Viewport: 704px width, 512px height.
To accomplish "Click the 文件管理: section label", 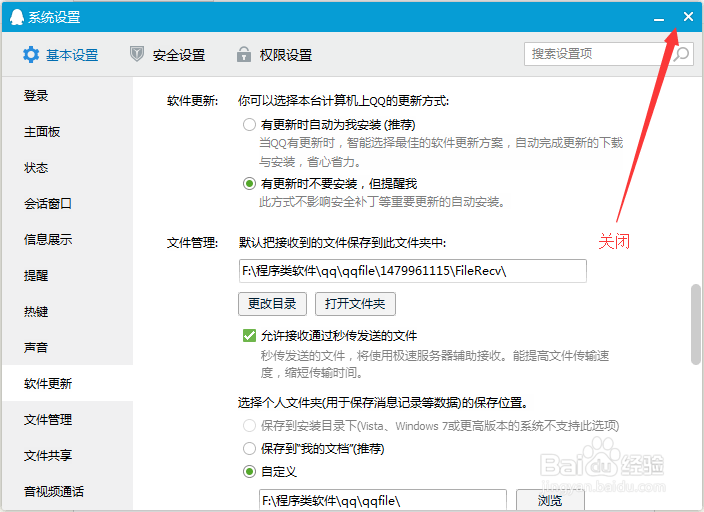I will click(x=192, y=243).
